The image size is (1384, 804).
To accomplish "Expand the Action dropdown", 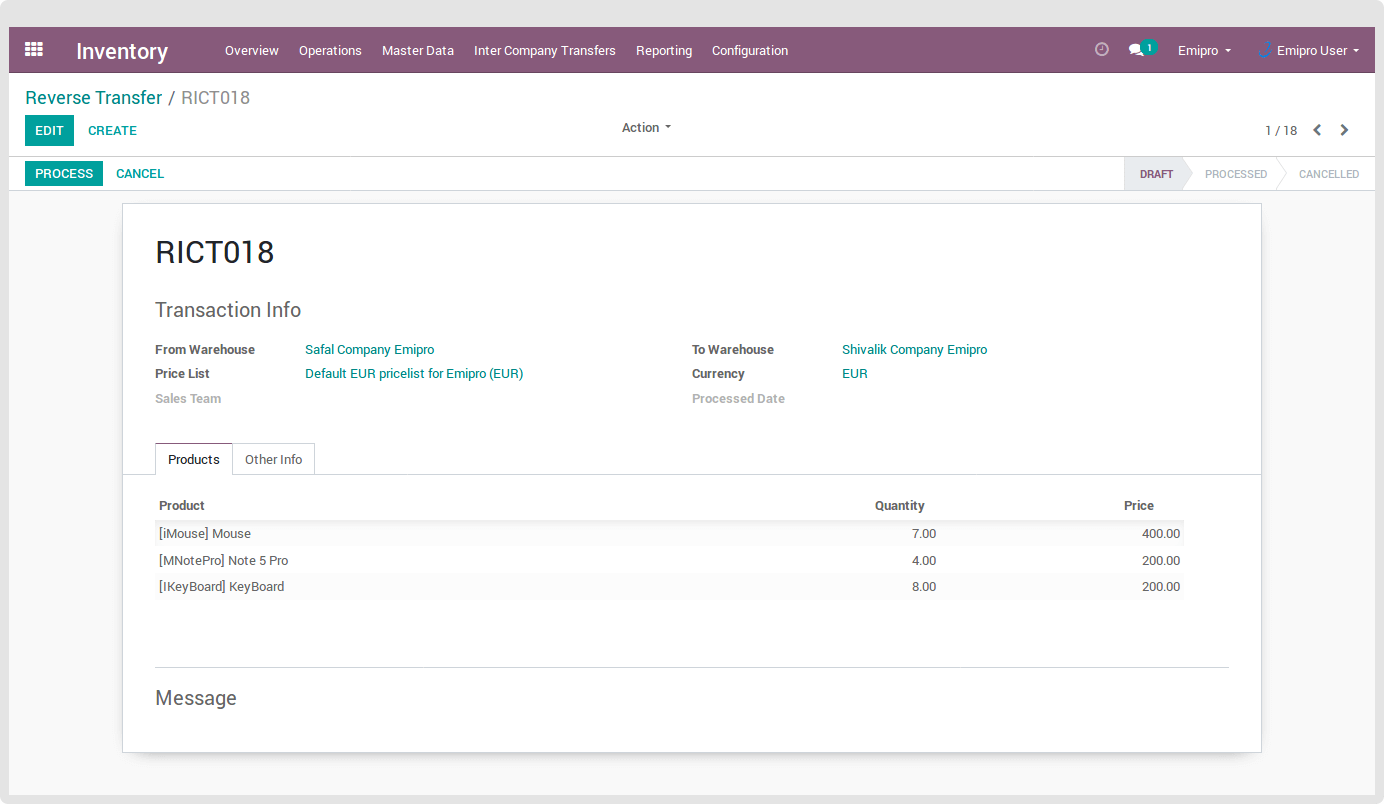I will point(646,128).
